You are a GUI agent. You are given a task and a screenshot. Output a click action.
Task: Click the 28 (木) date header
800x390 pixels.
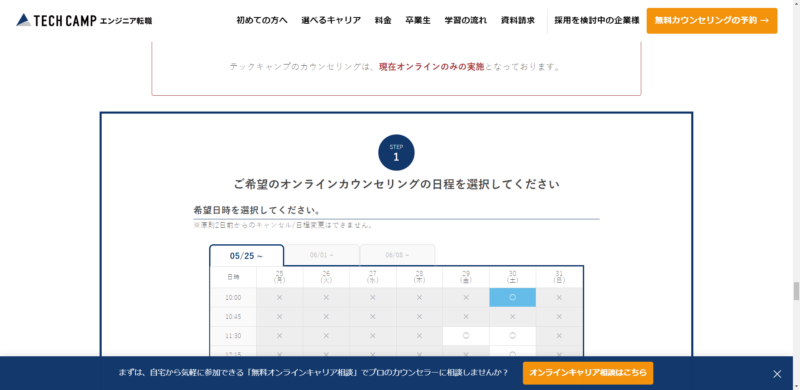[x=419, y=277]
